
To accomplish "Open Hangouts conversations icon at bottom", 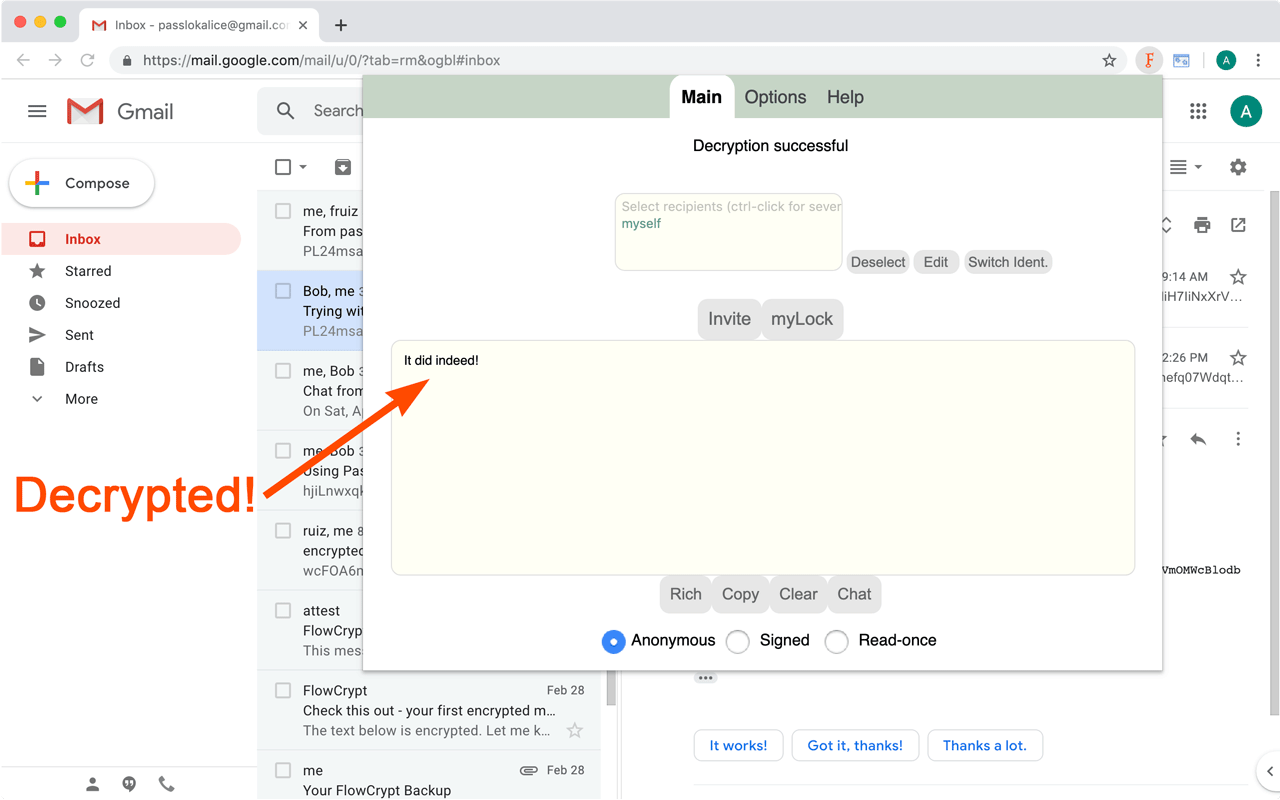I will coord(129,785).
